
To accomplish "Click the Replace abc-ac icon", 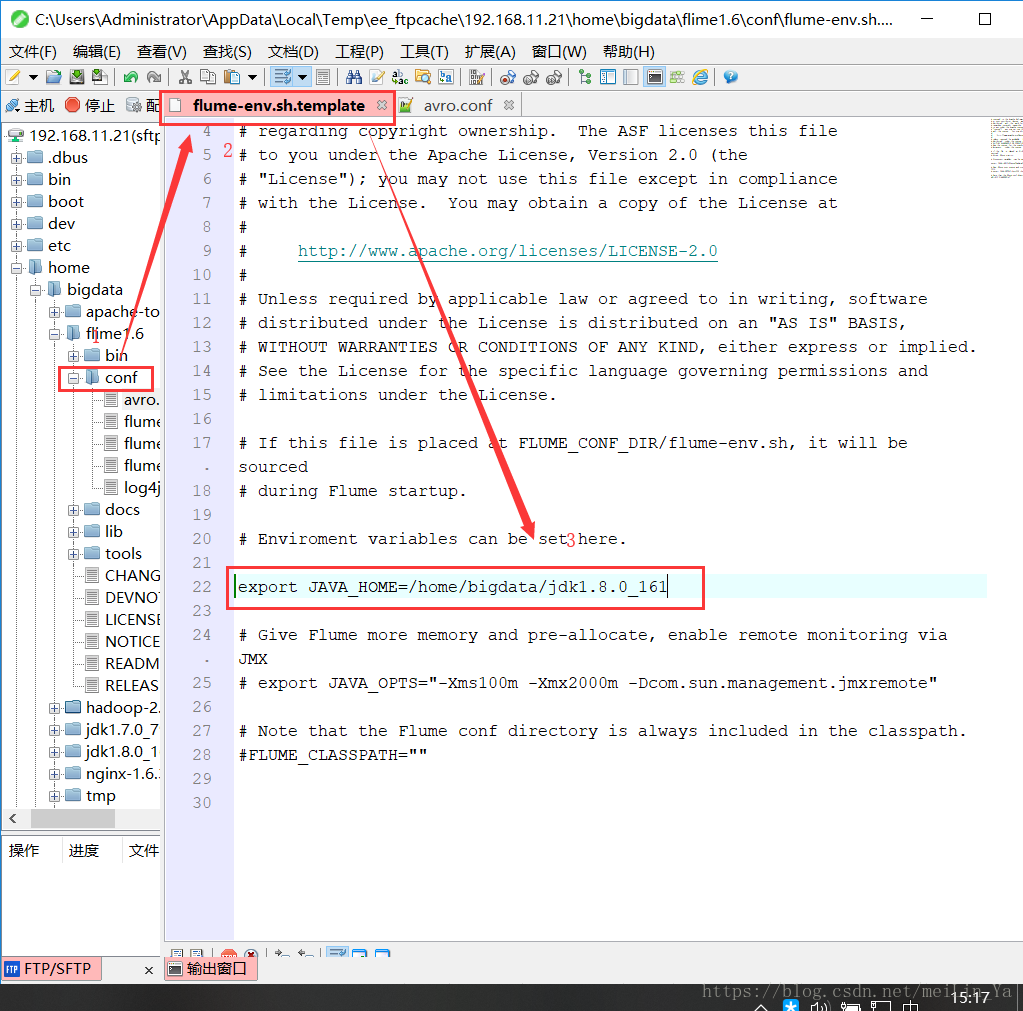I will [400, 78].
